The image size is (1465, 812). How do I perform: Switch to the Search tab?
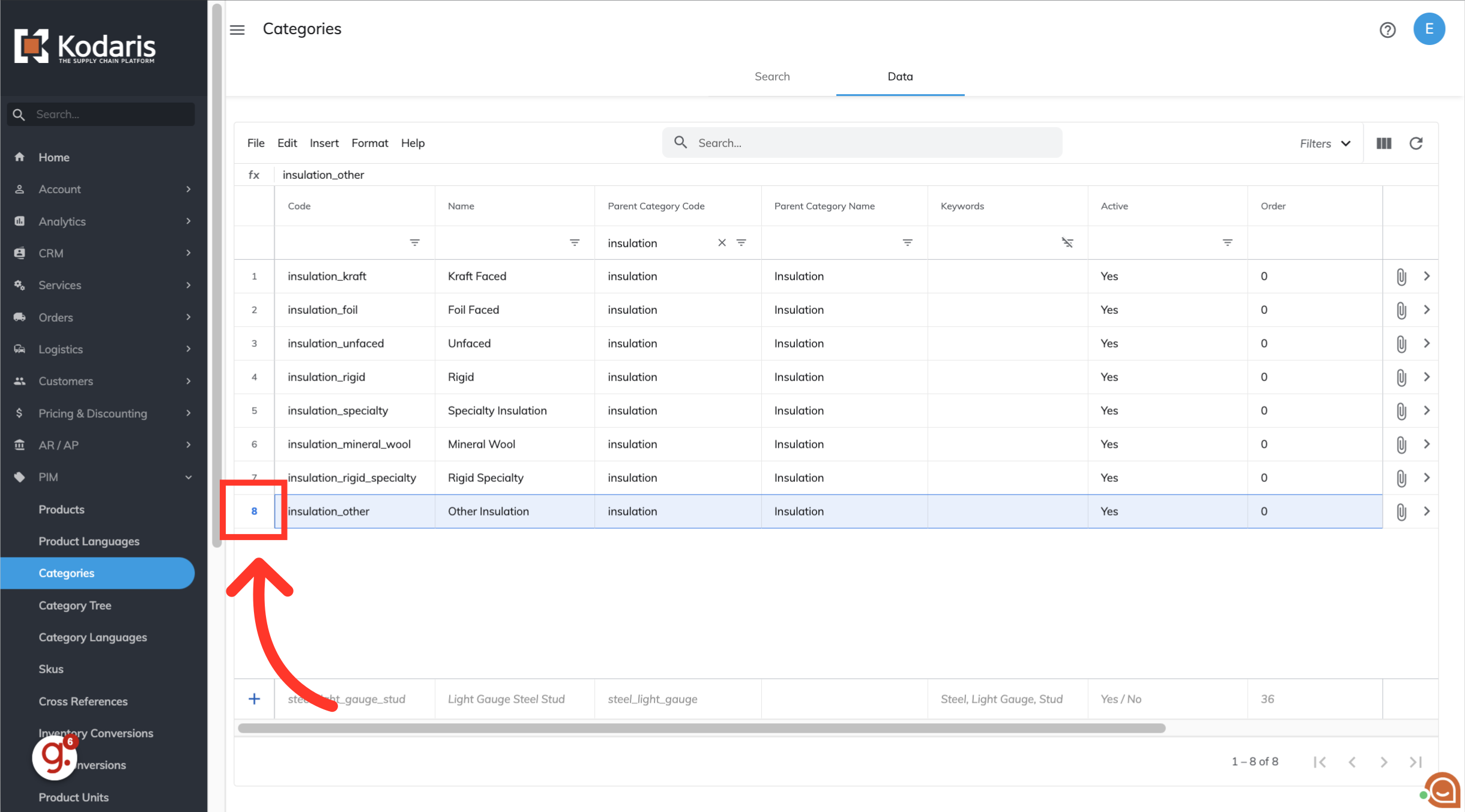pyautogui.click(x=772, y=76)
